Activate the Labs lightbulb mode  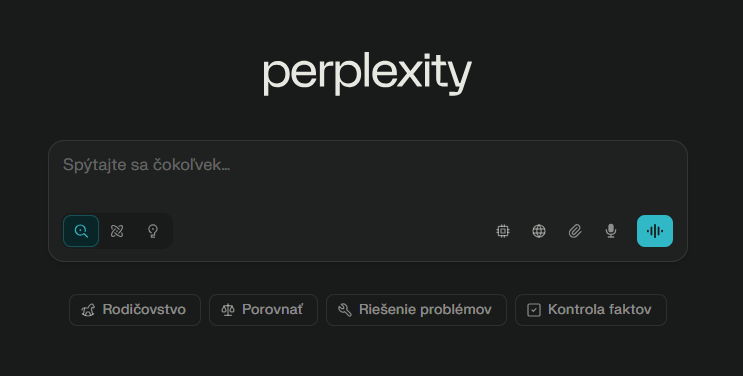pos(153,231)
